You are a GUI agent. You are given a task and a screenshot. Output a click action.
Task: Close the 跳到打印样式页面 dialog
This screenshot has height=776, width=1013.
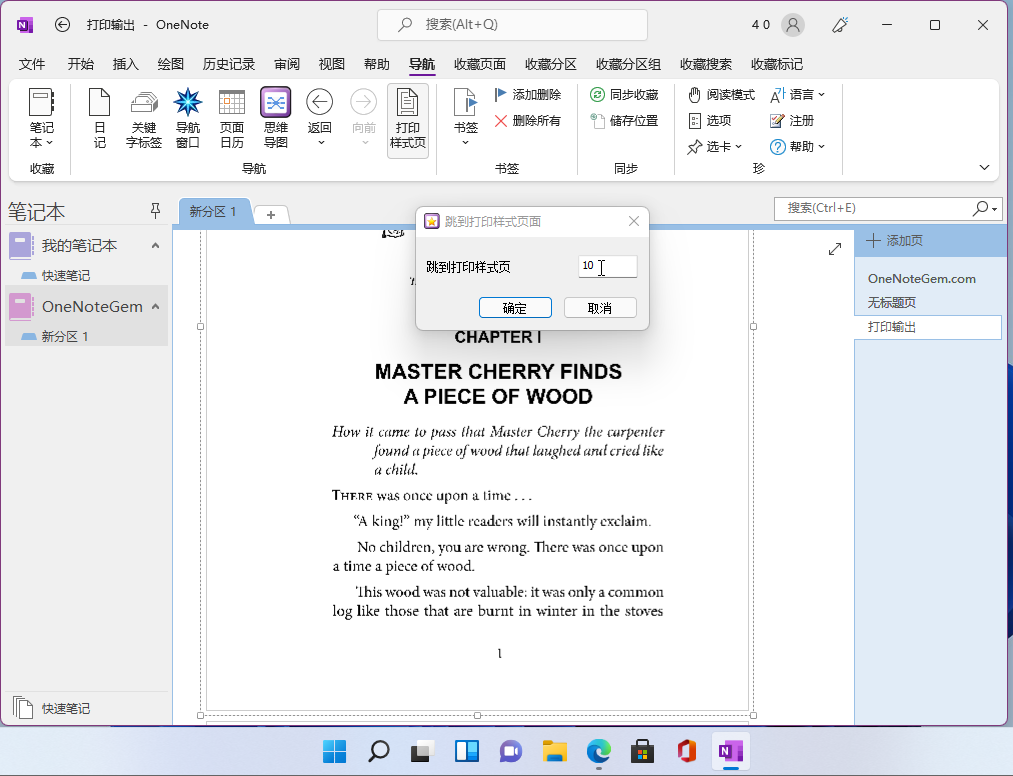[x=634, y=221]
